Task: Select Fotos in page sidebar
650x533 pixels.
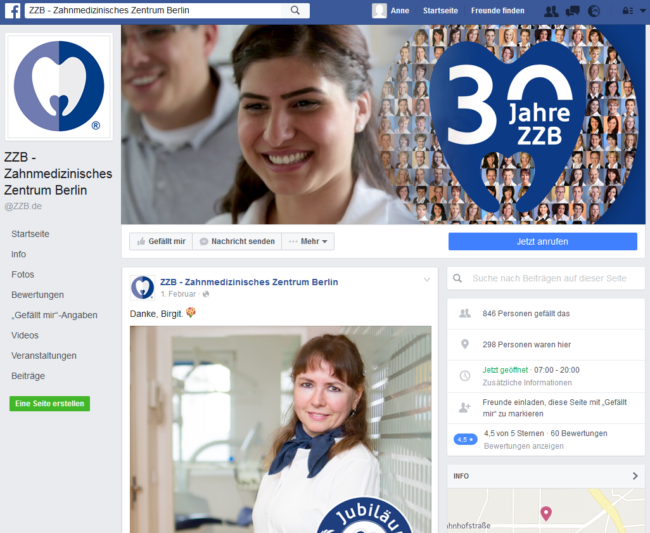Action: click(x=23, y=274)
